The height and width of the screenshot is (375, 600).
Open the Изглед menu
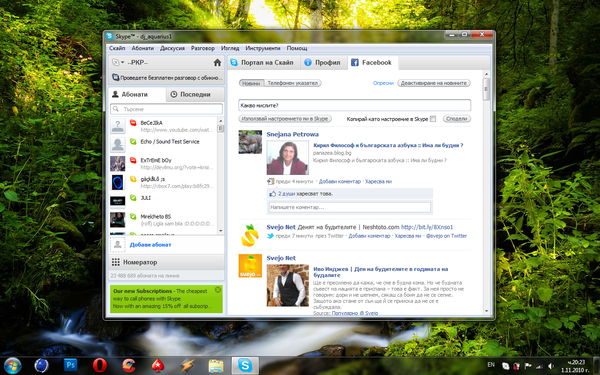tap(230, 48)
